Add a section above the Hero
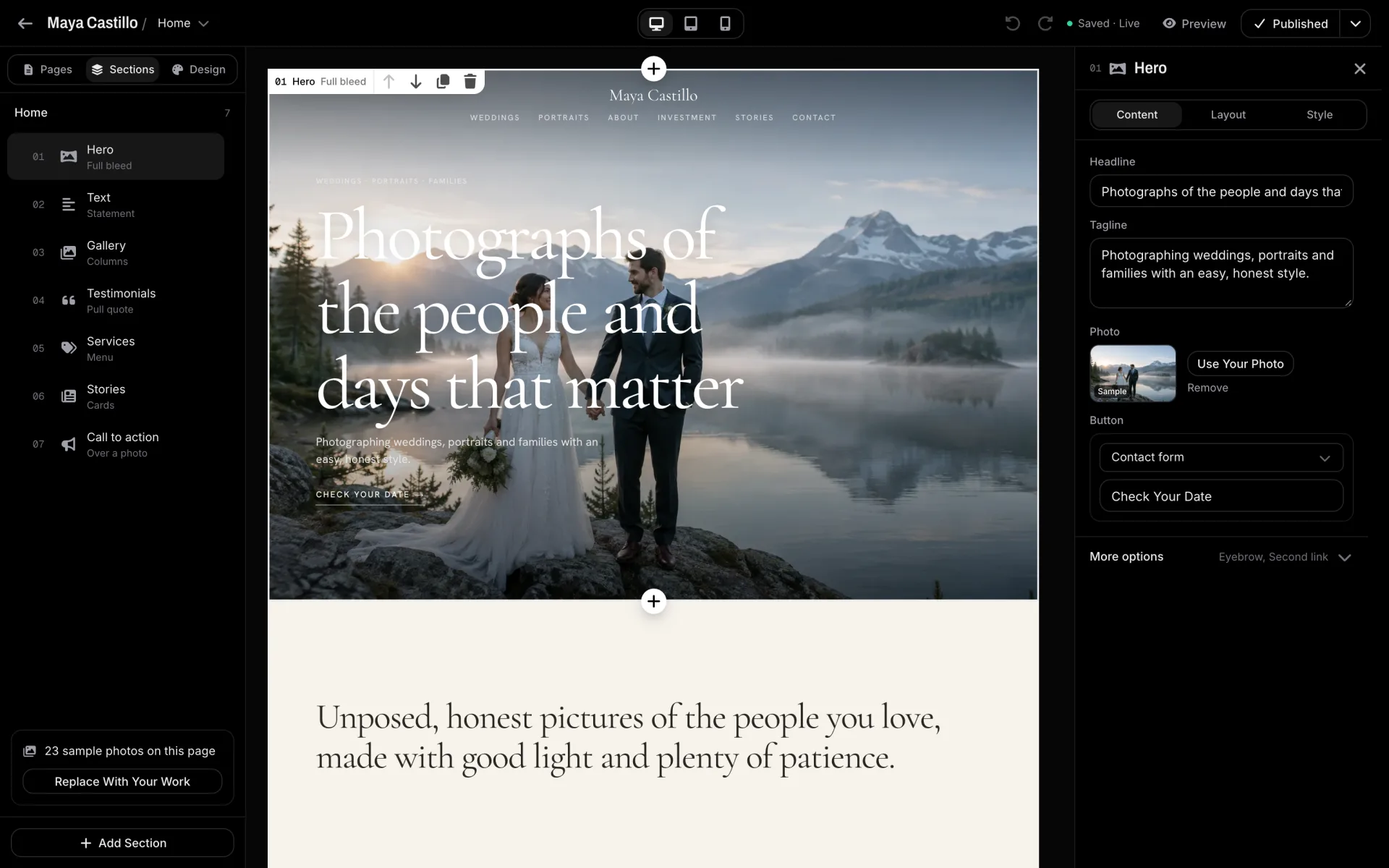The height and width of the screenshot is (868, 1389). tap(653, 69)
